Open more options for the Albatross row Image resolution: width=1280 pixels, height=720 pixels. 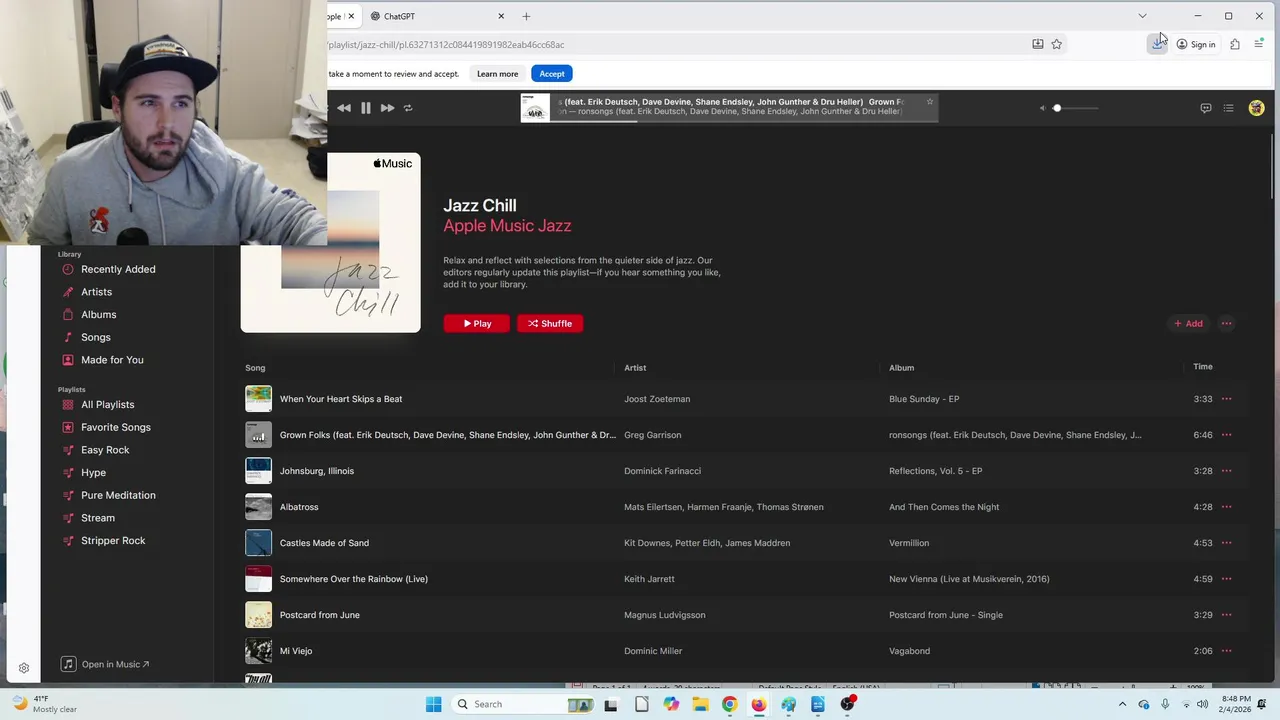[x=1227, y=507]
